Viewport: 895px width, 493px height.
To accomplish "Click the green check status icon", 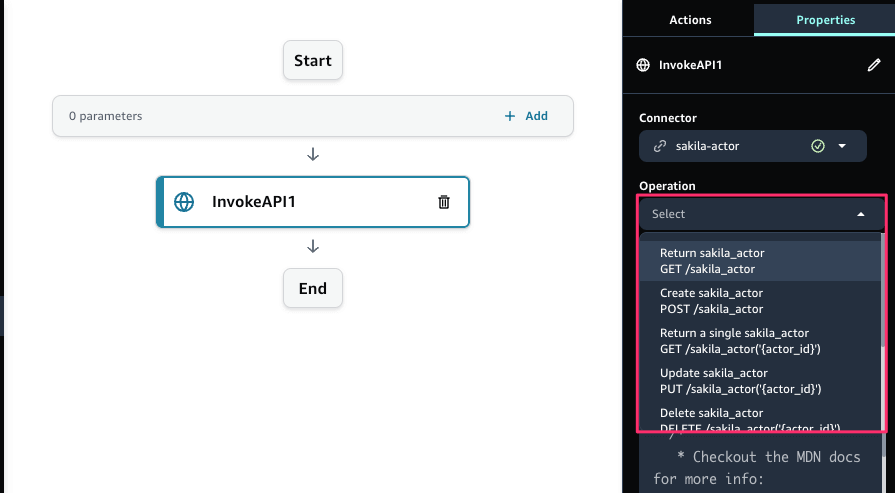I will click(817, 146).
